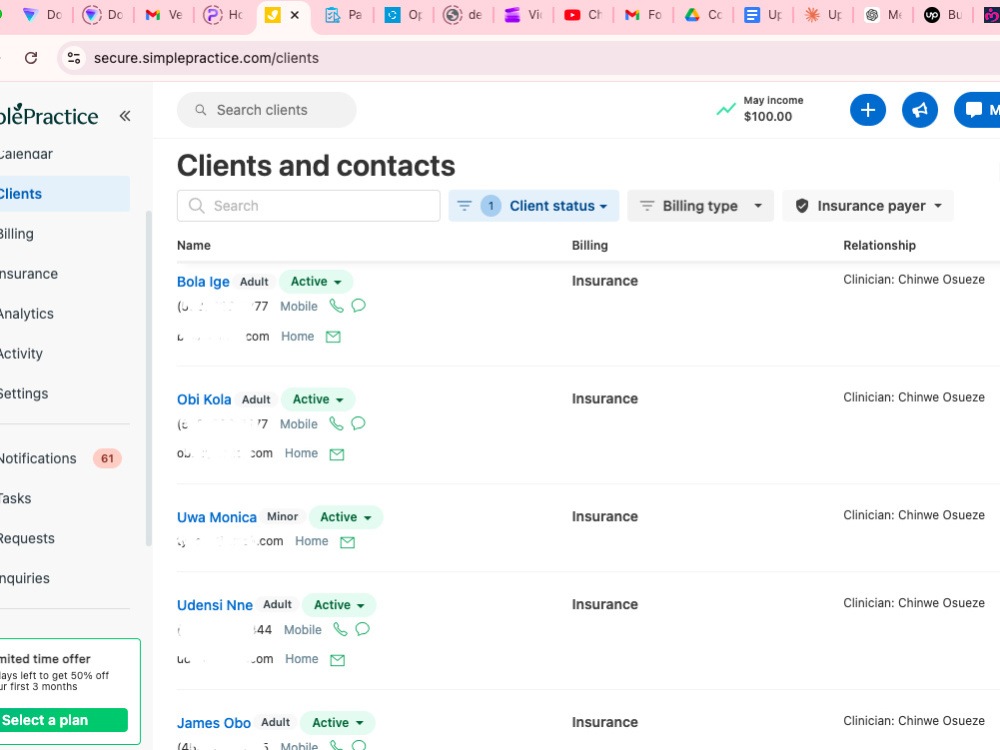The height and width of the screenshot is (750, 1000).
Task: Collapse the sidebar with the double-chevron icon
Action: pos(125,115)
